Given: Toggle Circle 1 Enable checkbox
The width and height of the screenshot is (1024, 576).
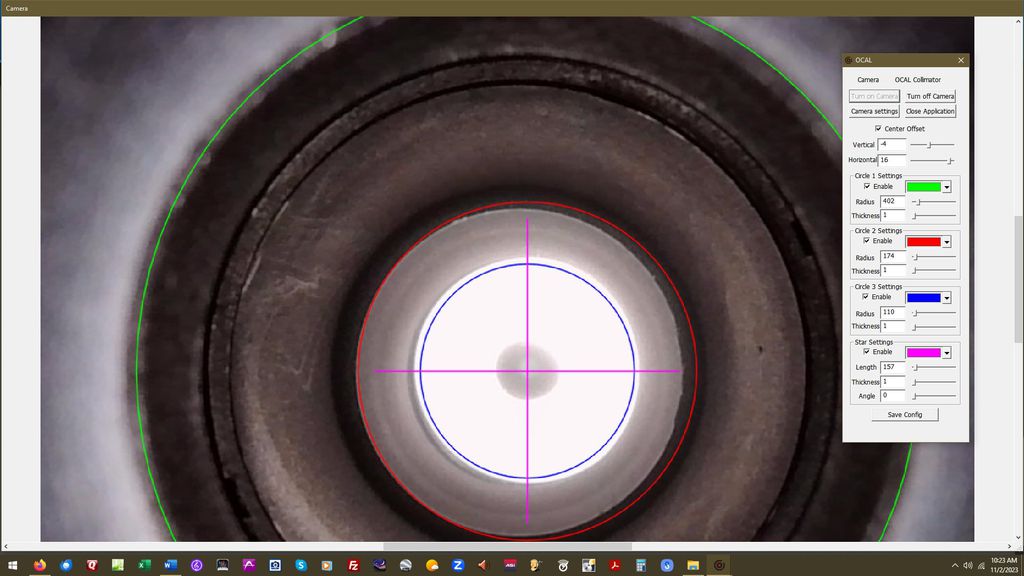Looking at the screenshot, I should point(867,186).
